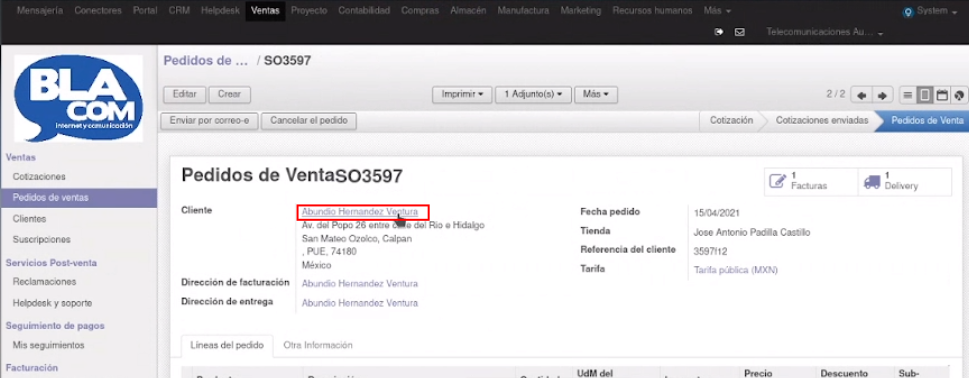The image size is (969, 378).
Task: Go to previous record arrow
Action: [x=861, y=95]
